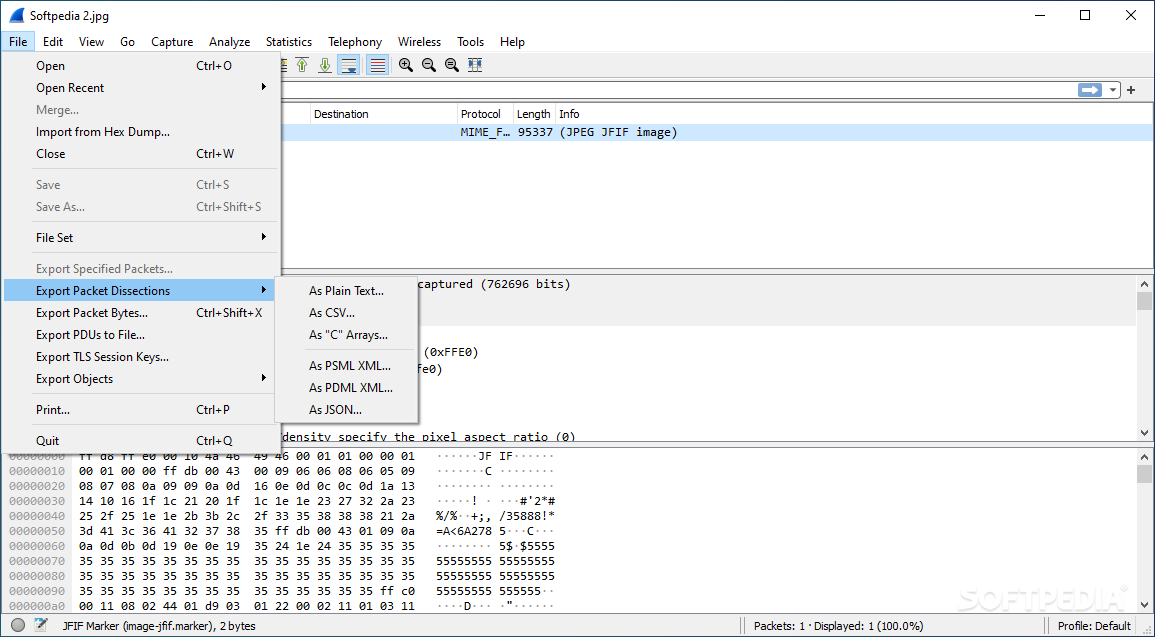Add a display filter button with plus
1155x637 pixels.
(1131, 90)
